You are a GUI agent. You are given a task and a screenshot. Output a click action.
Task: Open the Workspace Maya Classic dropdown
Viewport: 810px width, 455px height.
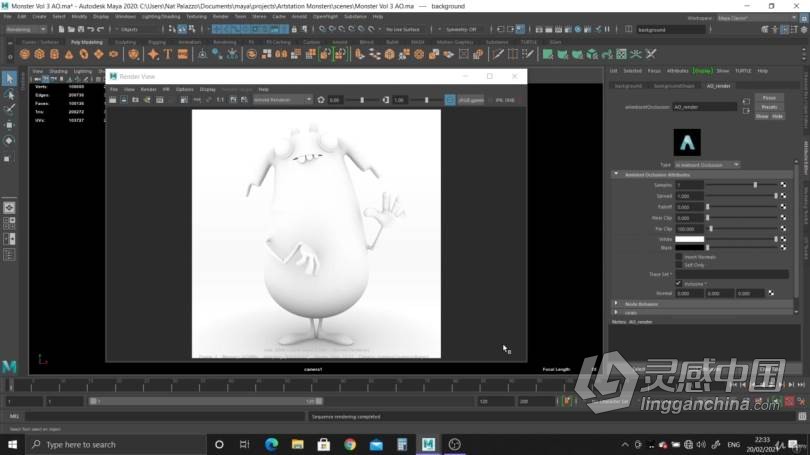(757, 18)
